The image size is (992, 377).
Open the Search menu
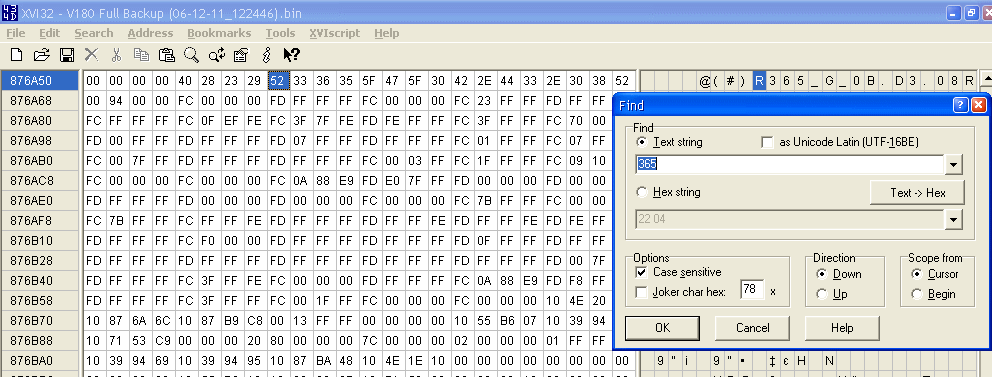tap(94, 33)
